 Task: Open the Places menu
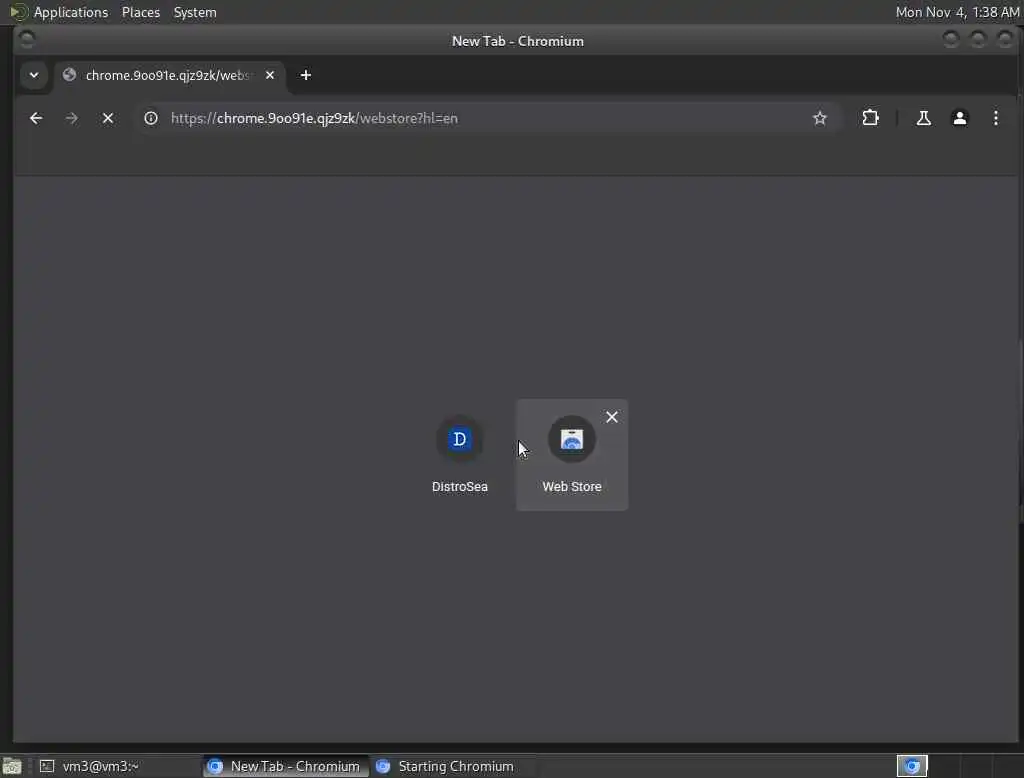[140, 12]
